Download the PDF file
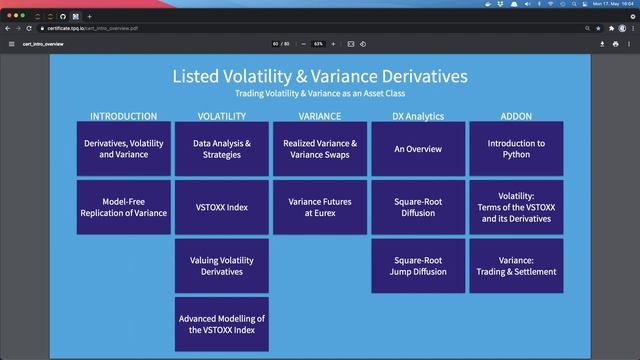This screenshot has height=360, width=640. click(602, 44)
